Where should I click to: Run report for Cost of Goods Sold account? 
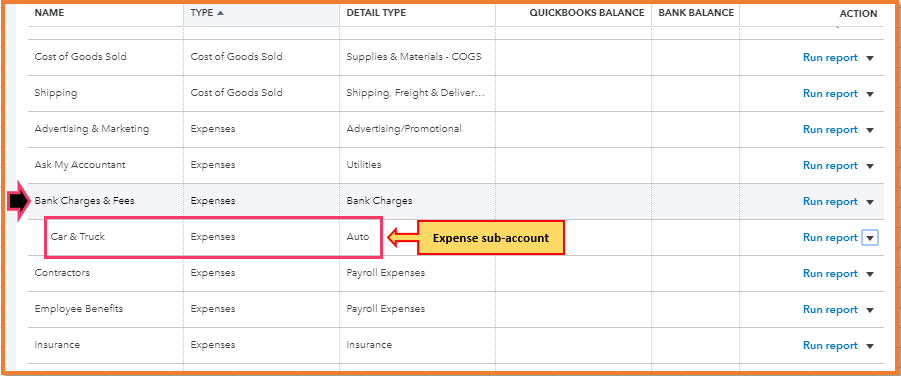pos(830,57)
